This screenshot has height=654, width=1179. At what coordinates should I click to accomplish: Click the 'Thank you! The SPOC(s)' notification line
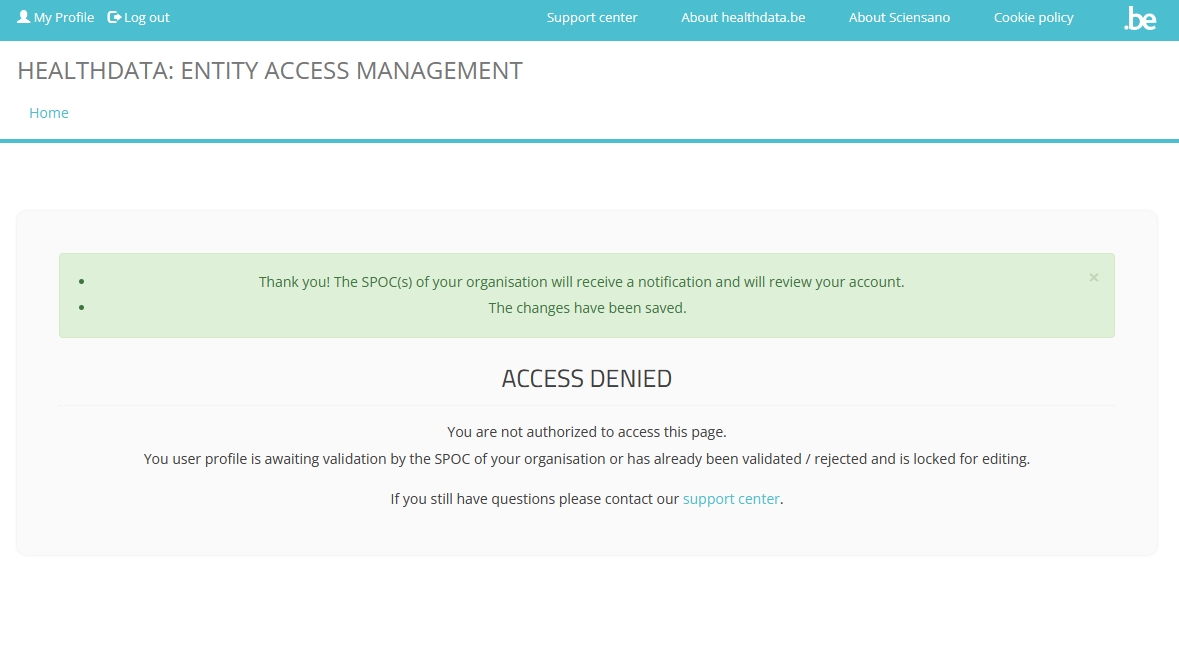tap(581, 282)
